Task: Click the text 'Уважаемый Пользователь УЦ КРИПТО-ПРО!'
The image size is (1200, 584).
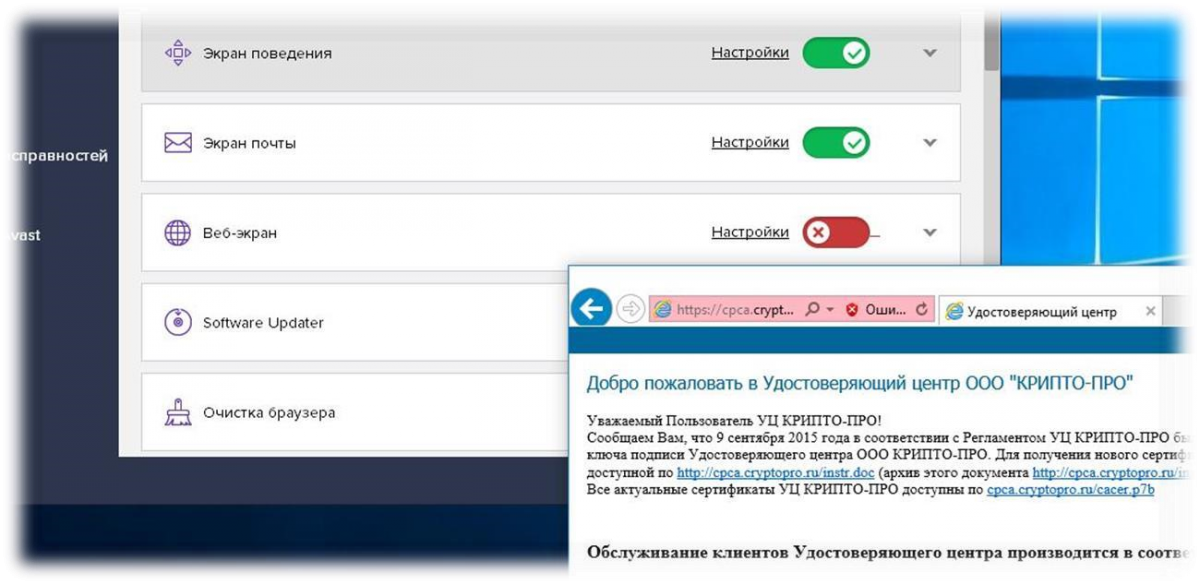Action: pyautogui.click(x=734, y=421)
